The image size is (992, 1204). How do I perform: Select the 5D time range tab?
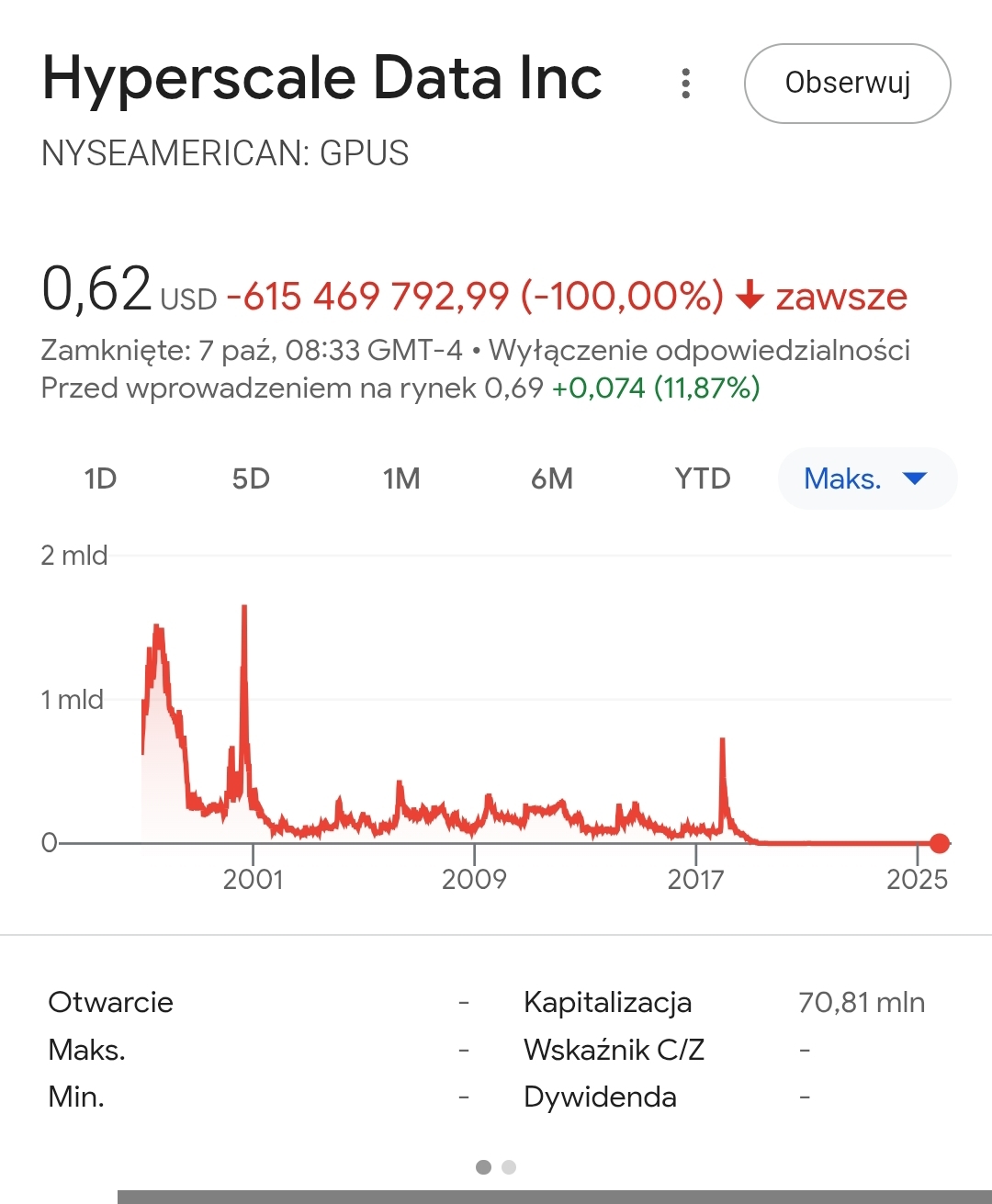tap(251, 478)
